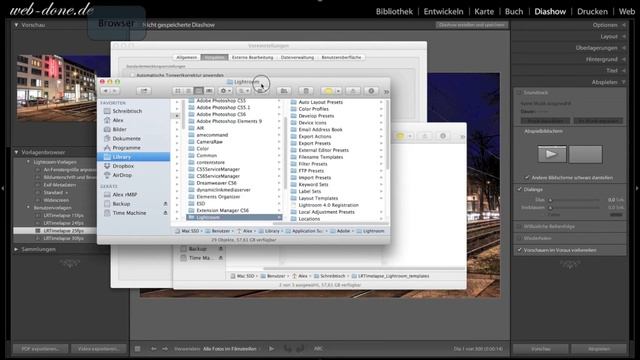Select Library in Finder sidebar
The image size is (640, 360).
click(133, 157)
